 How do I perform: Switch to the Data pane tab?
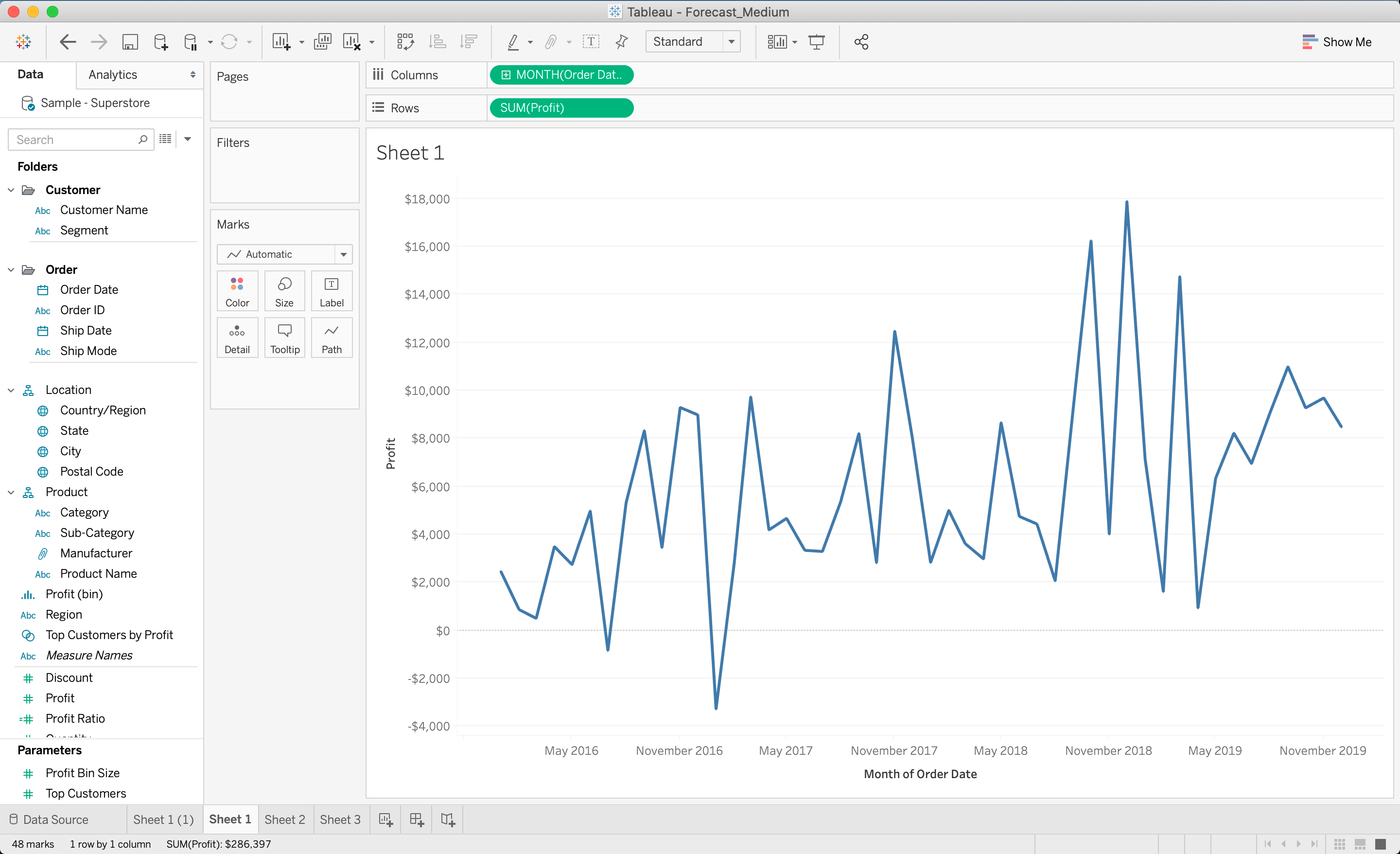pos(30,74)
